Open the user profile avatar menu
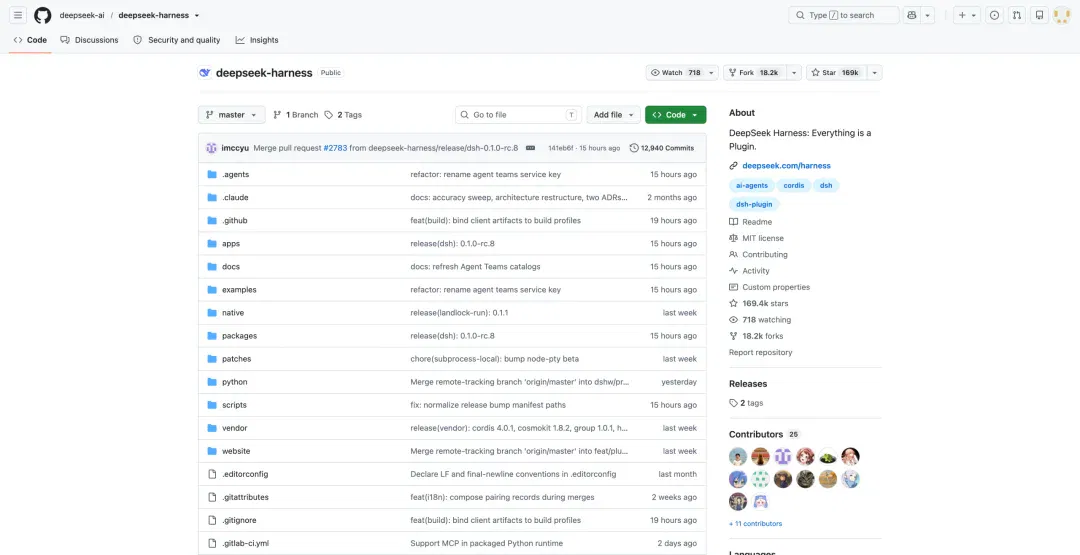The width and height of the screenshot is (1080, 555). click(x=1061, y=15)
